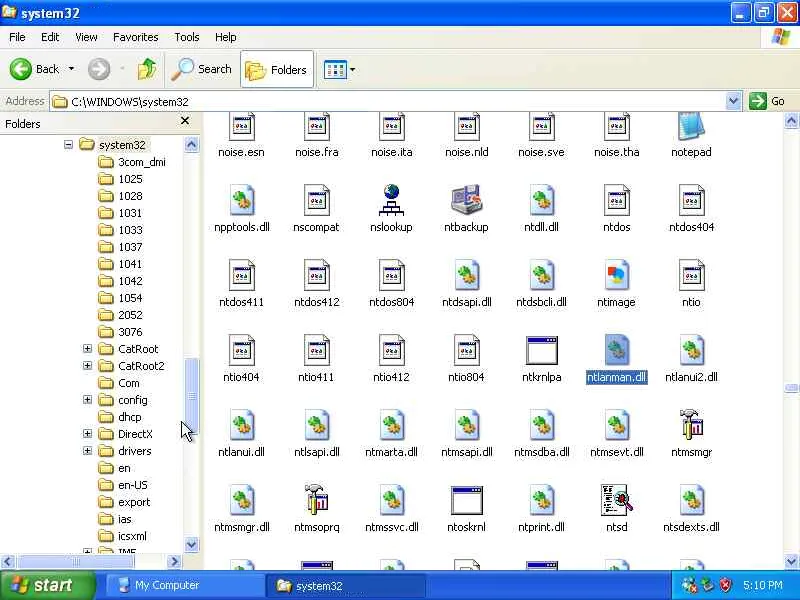This screenshot has height=600, width=800.
Task: Click the system32 taskbar button
Action: (346, 585)
